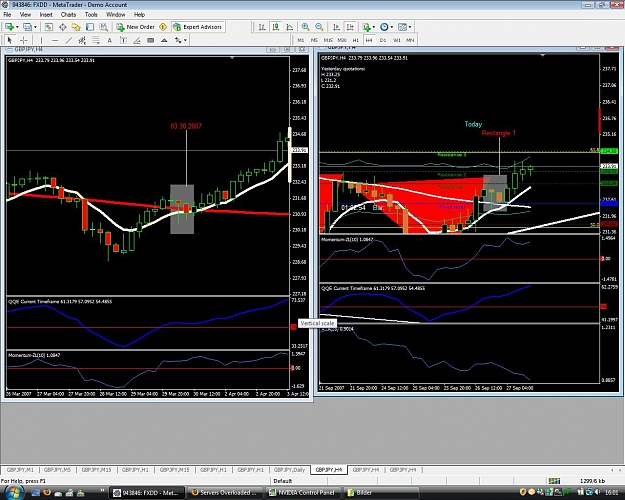Open the View menu
This screenshot has width=625, height=500.
click(x=26, y=14)
